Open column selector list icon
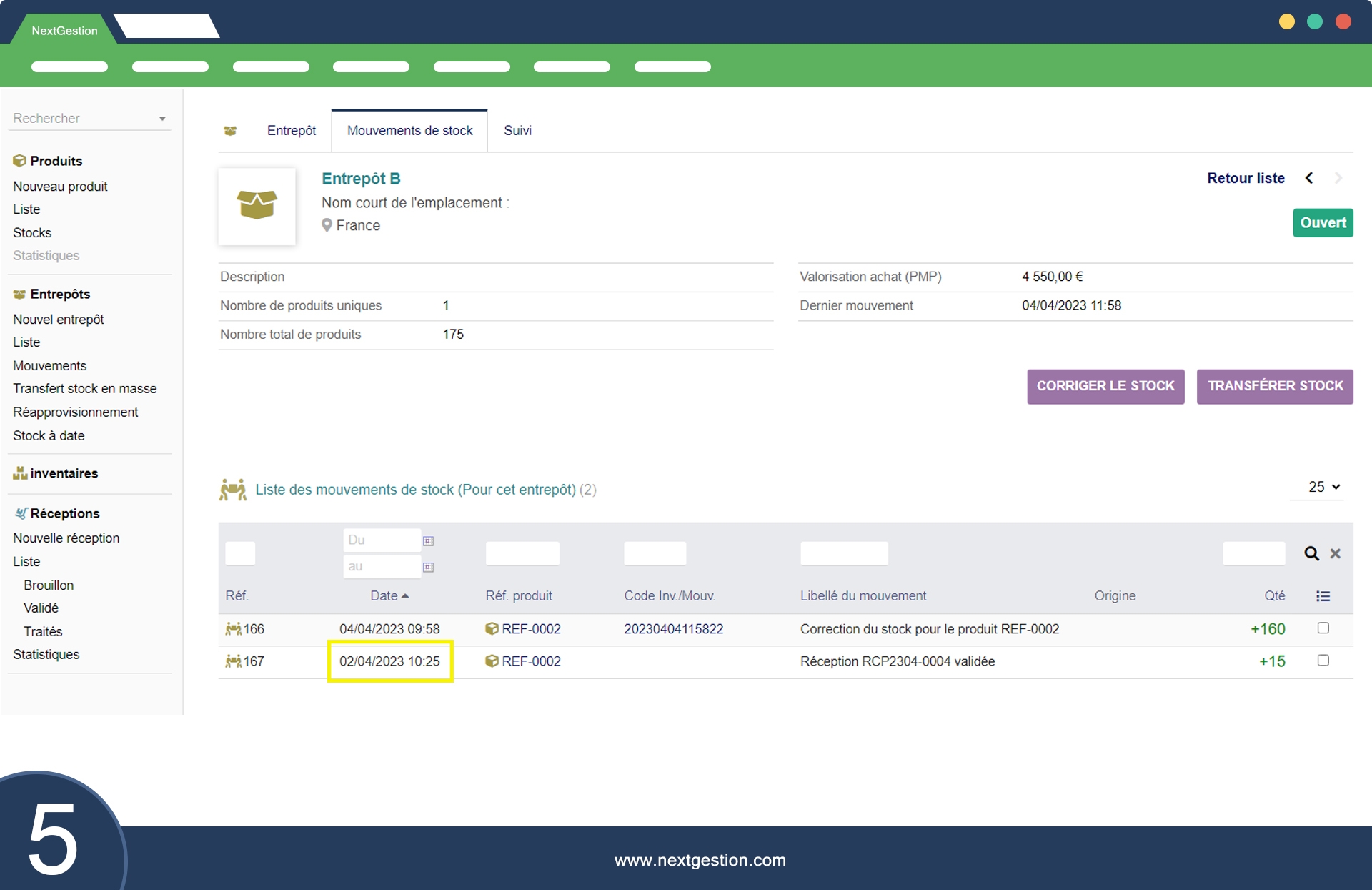The height and width of the screenshot is (890, 1372). tap(1323, 596)
